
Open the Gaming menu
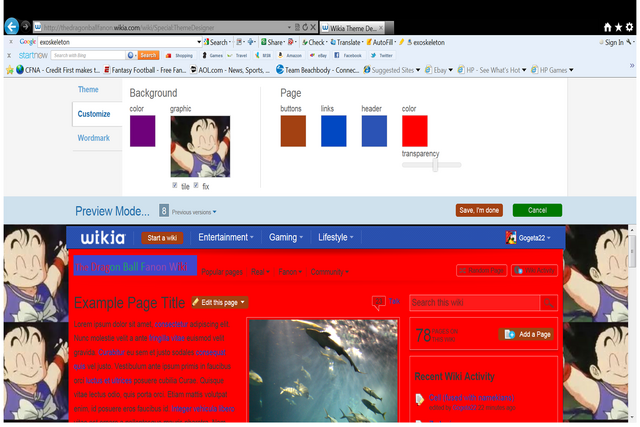(x=286, y=237)
